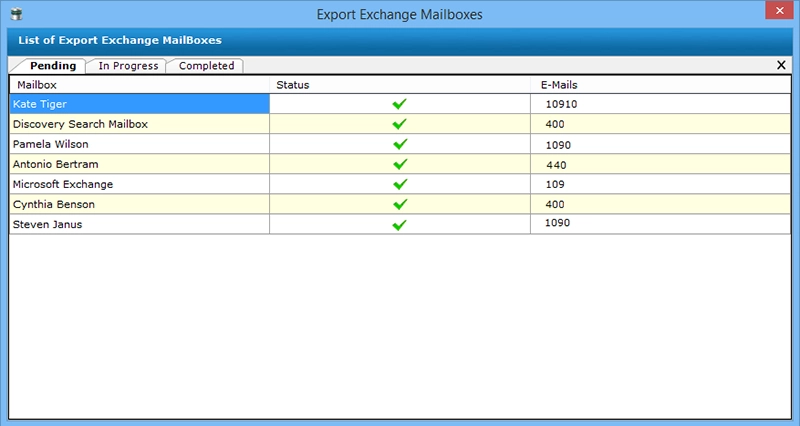Select the Antonio Bertram mailbox

139,164
